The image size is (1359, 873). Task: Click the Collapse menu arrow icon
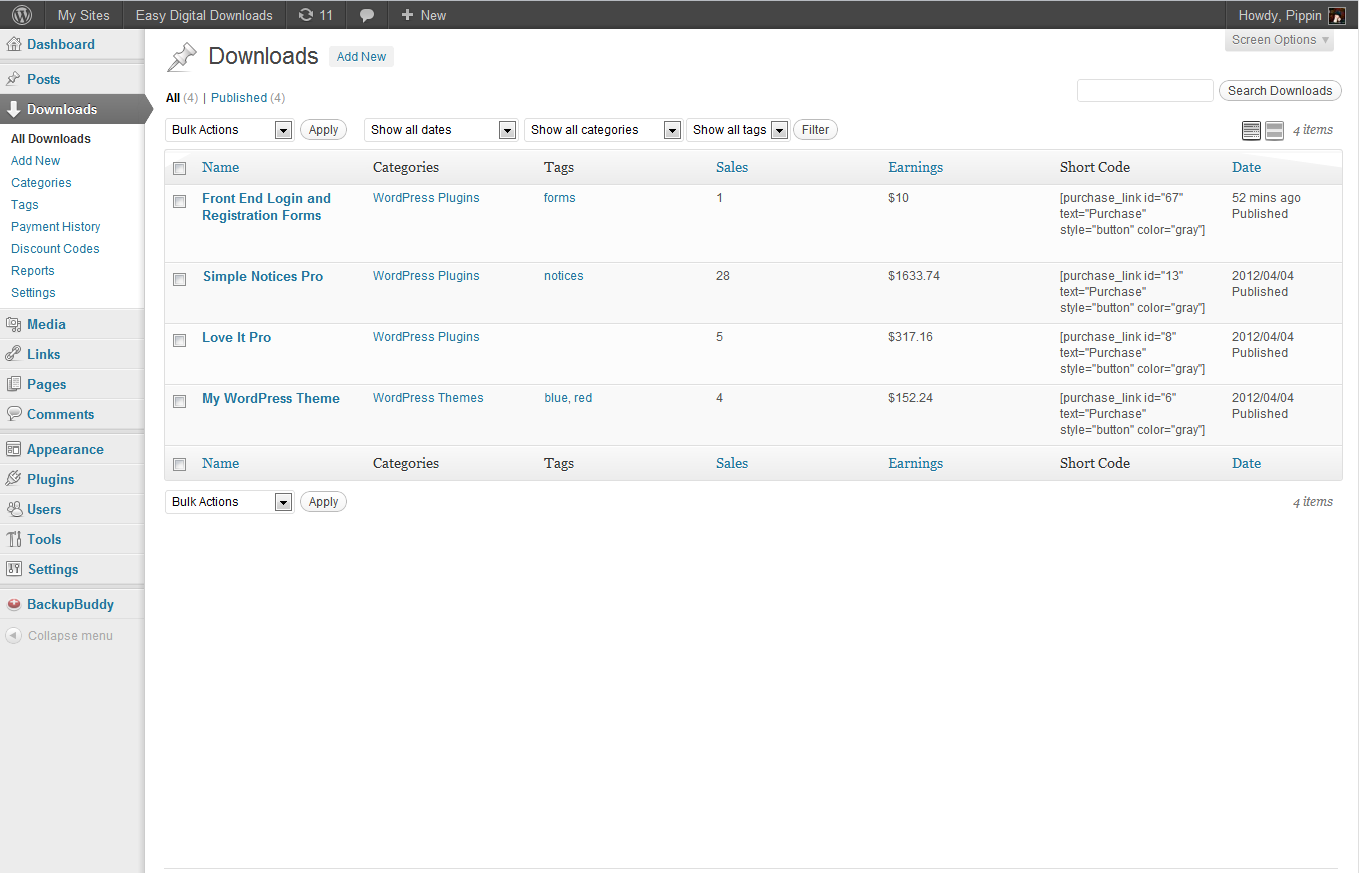pyautogui.click(x=13, y=635)
